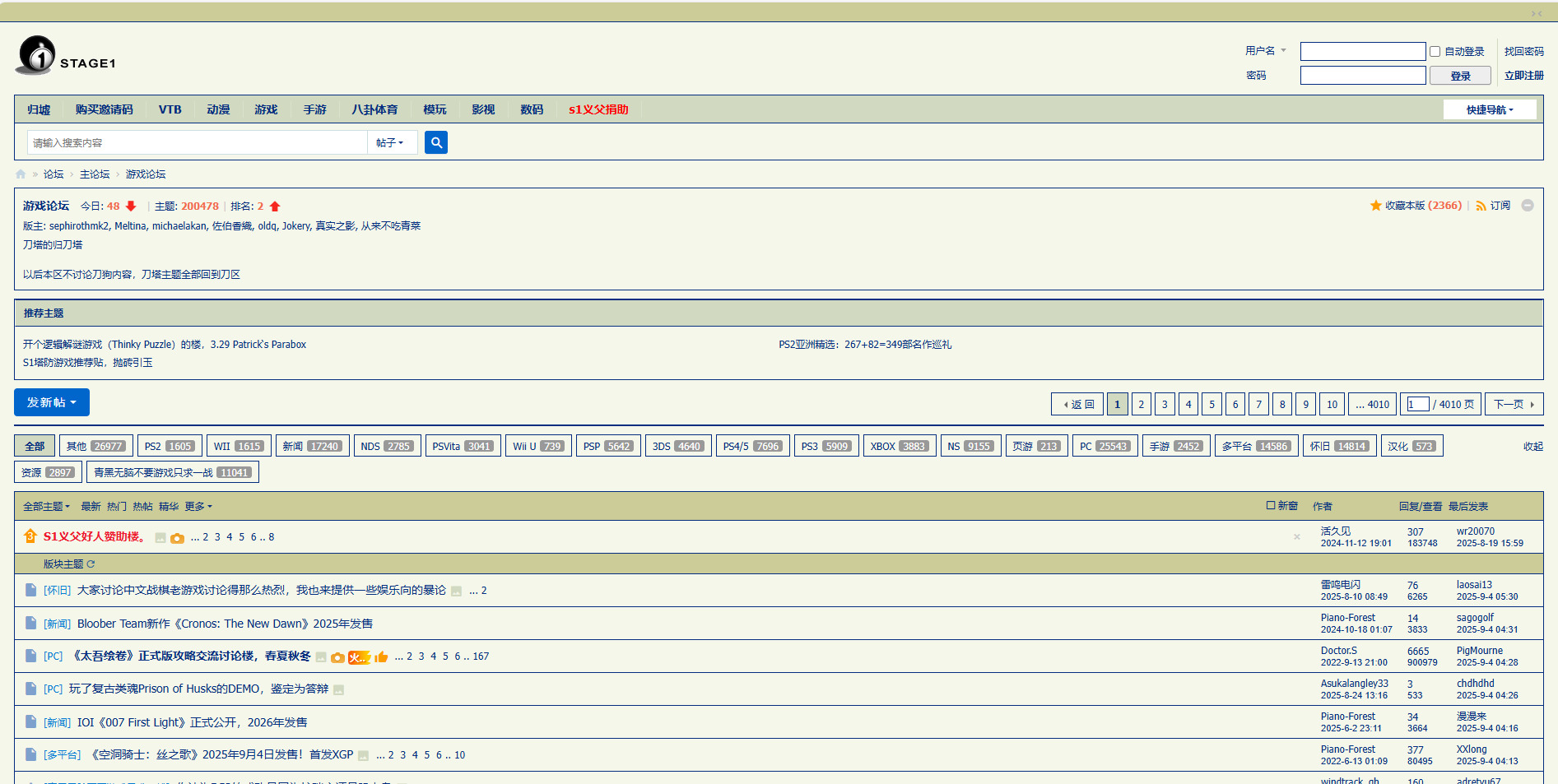Tick the 自动登录 checkbox
The image size is (1558, 784).
[1435, 51]
